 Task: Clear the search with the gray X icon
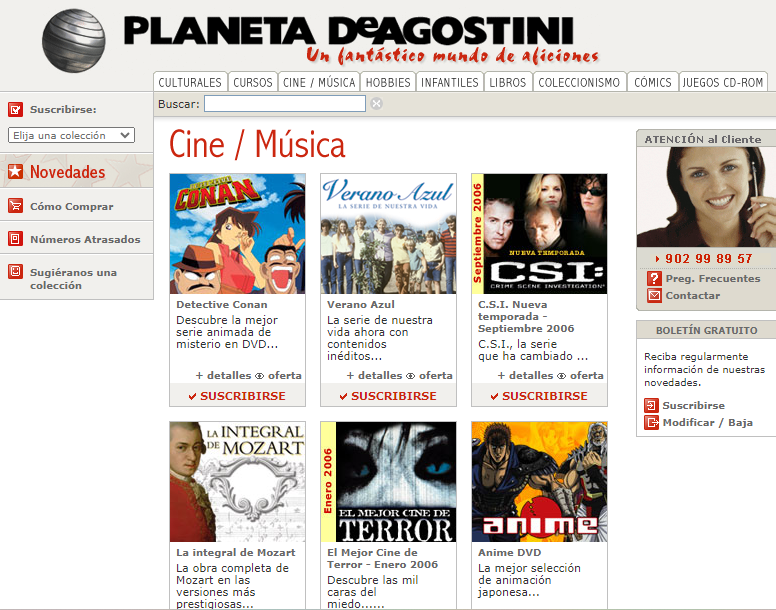377,103
